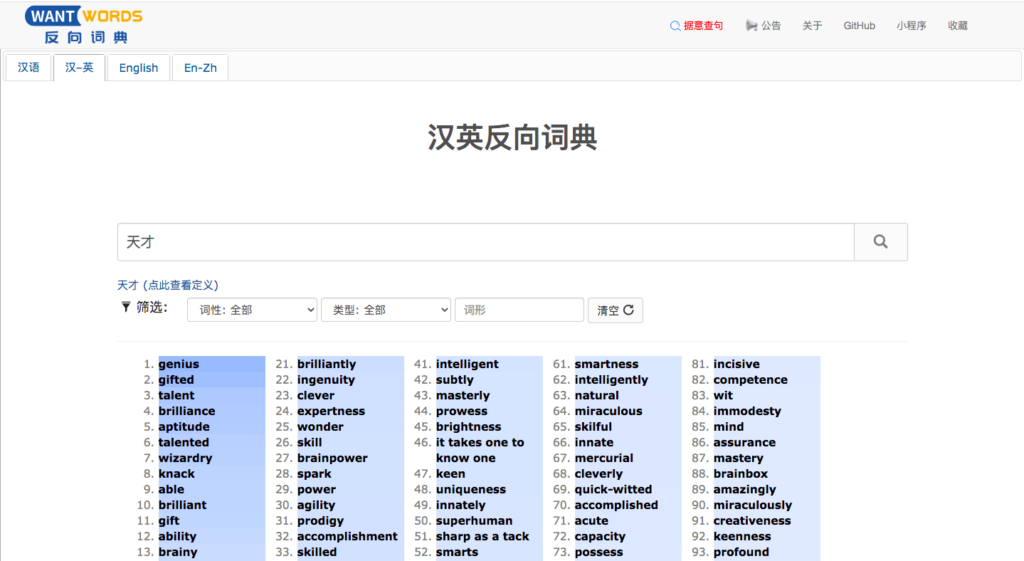Click the result word expertness
The height and width of the screenshot is (561, 1024).
click(x=330, y=411)
